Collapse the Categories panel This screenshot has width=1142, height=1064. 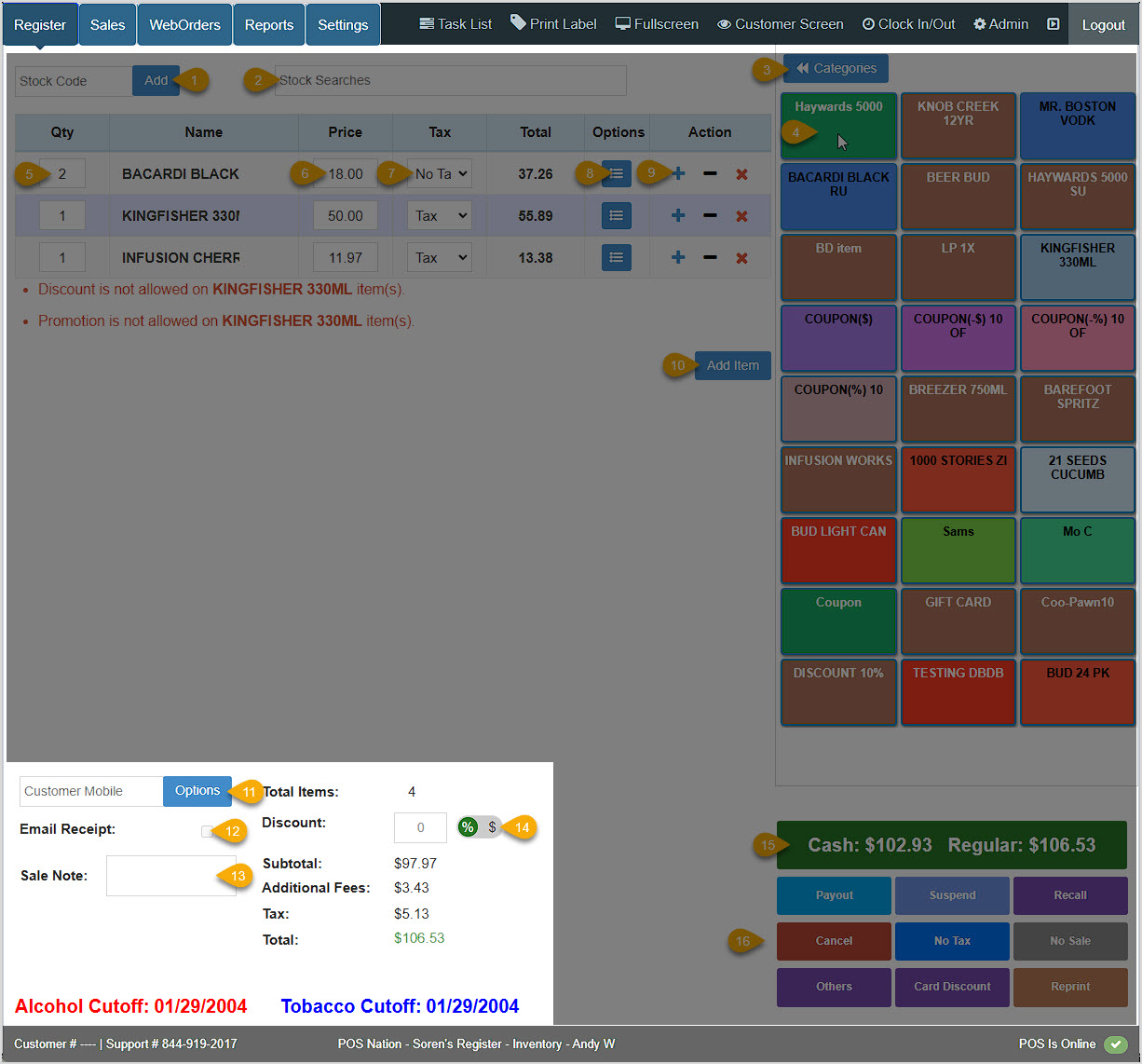[836, 68]
